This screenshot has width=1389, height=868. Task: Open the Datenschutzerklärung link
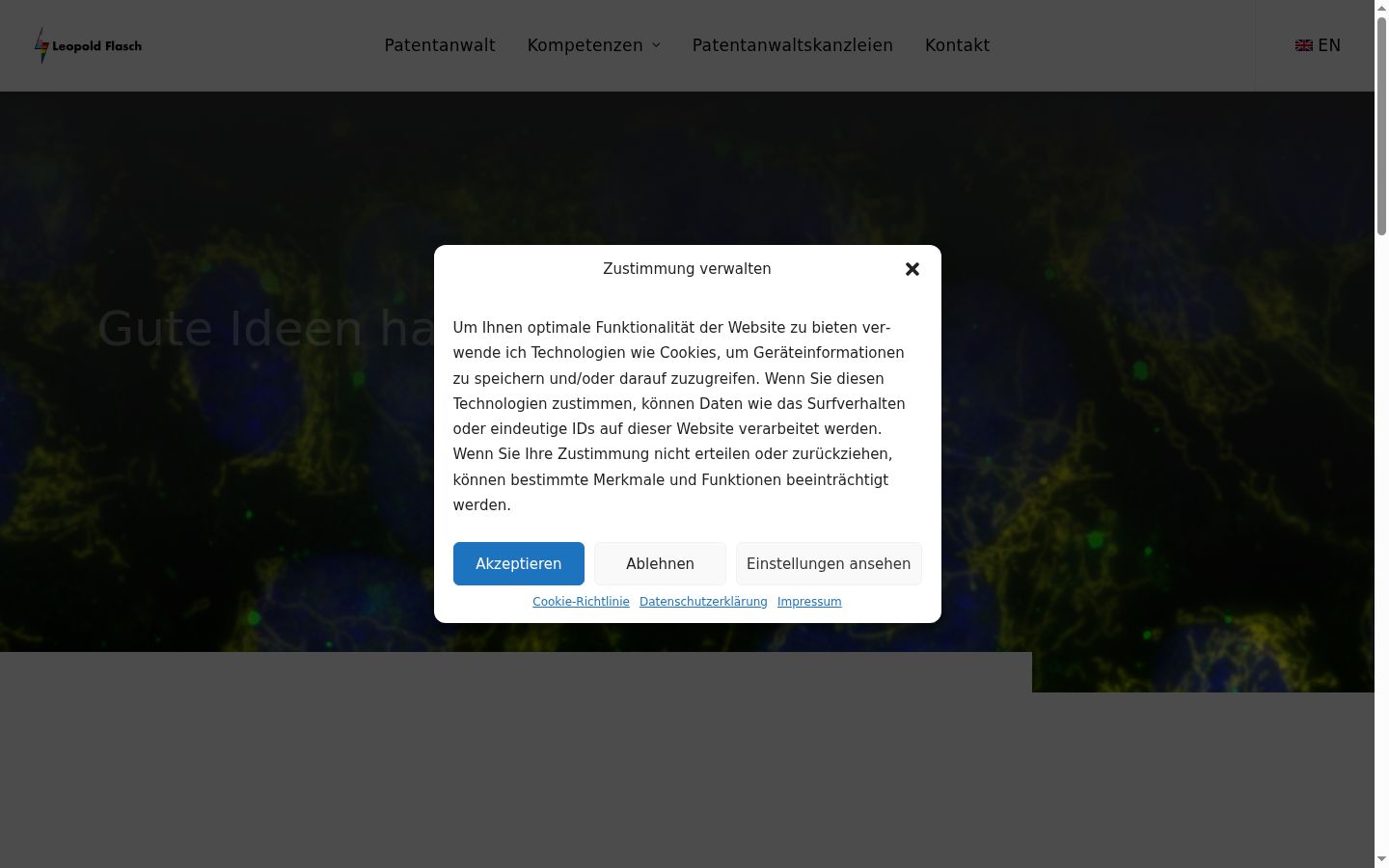pyautogui.click(x=703, y=602)
